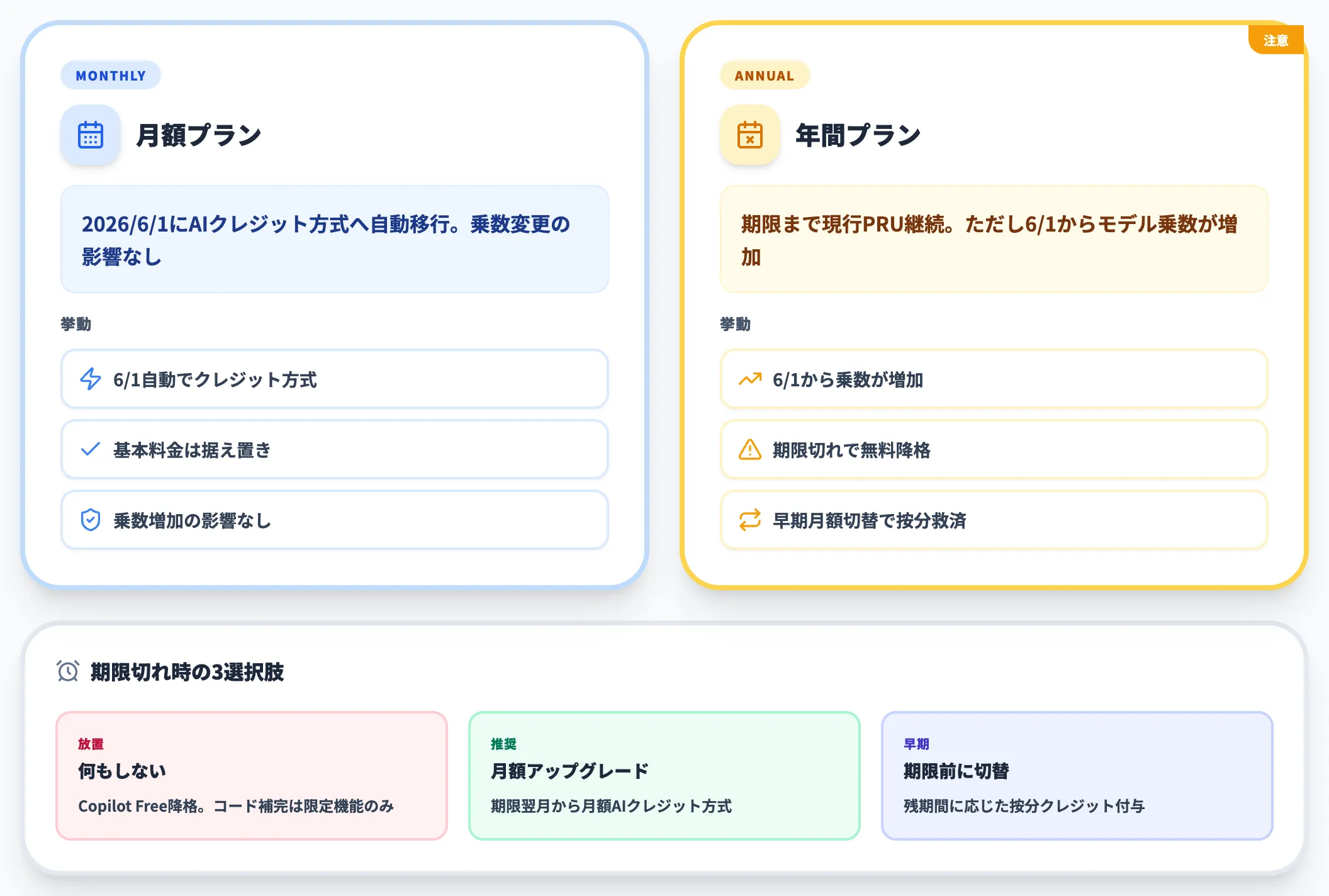
Task: Click the shield icon beside 乗数増加の影響なし
Action: pos(91,520)
